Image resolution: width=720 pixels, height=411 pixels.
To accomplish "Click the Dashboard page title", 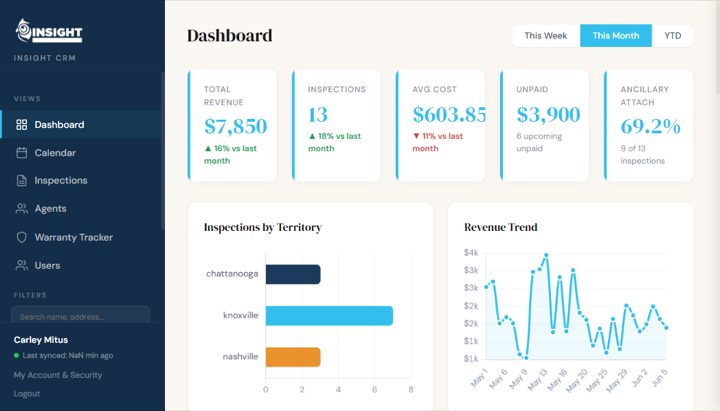I will click(x=230, y=35).
